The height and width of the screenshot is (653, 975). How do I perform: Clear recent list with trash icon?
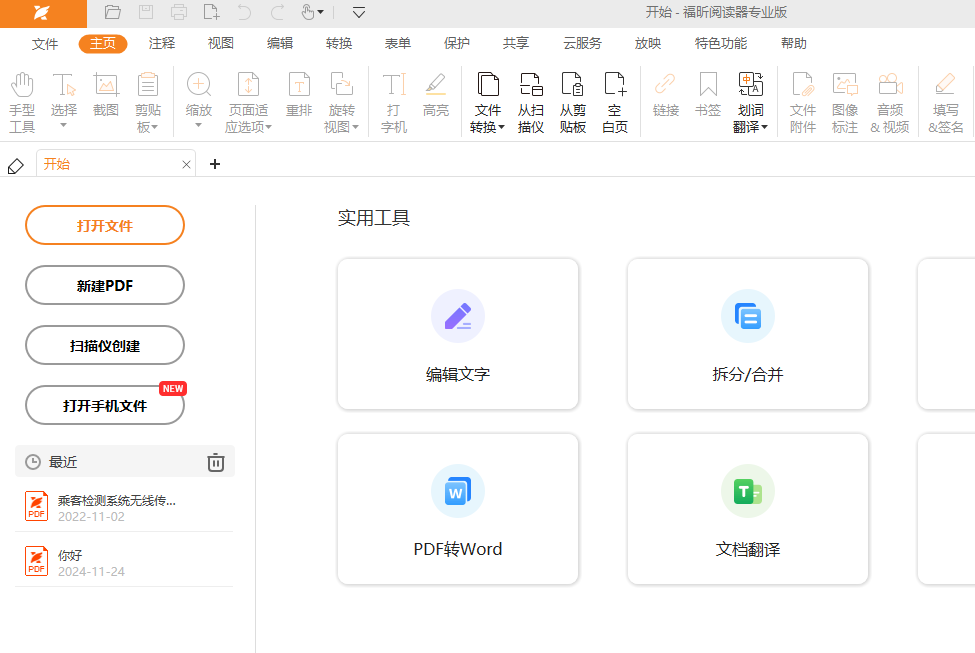point(216,462)
